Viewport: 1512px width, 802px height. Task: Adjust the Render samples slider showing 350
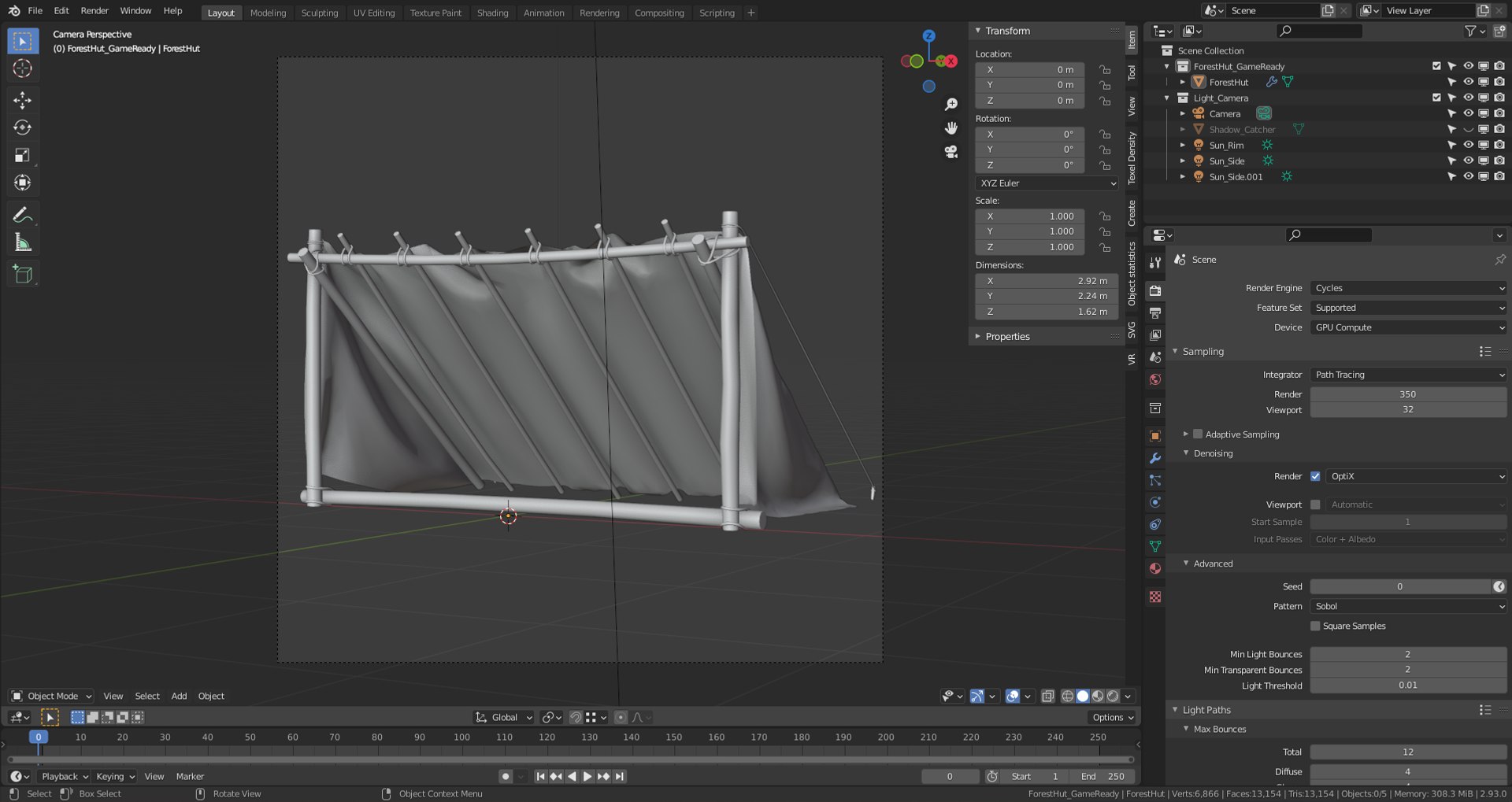pos(1408,394)
